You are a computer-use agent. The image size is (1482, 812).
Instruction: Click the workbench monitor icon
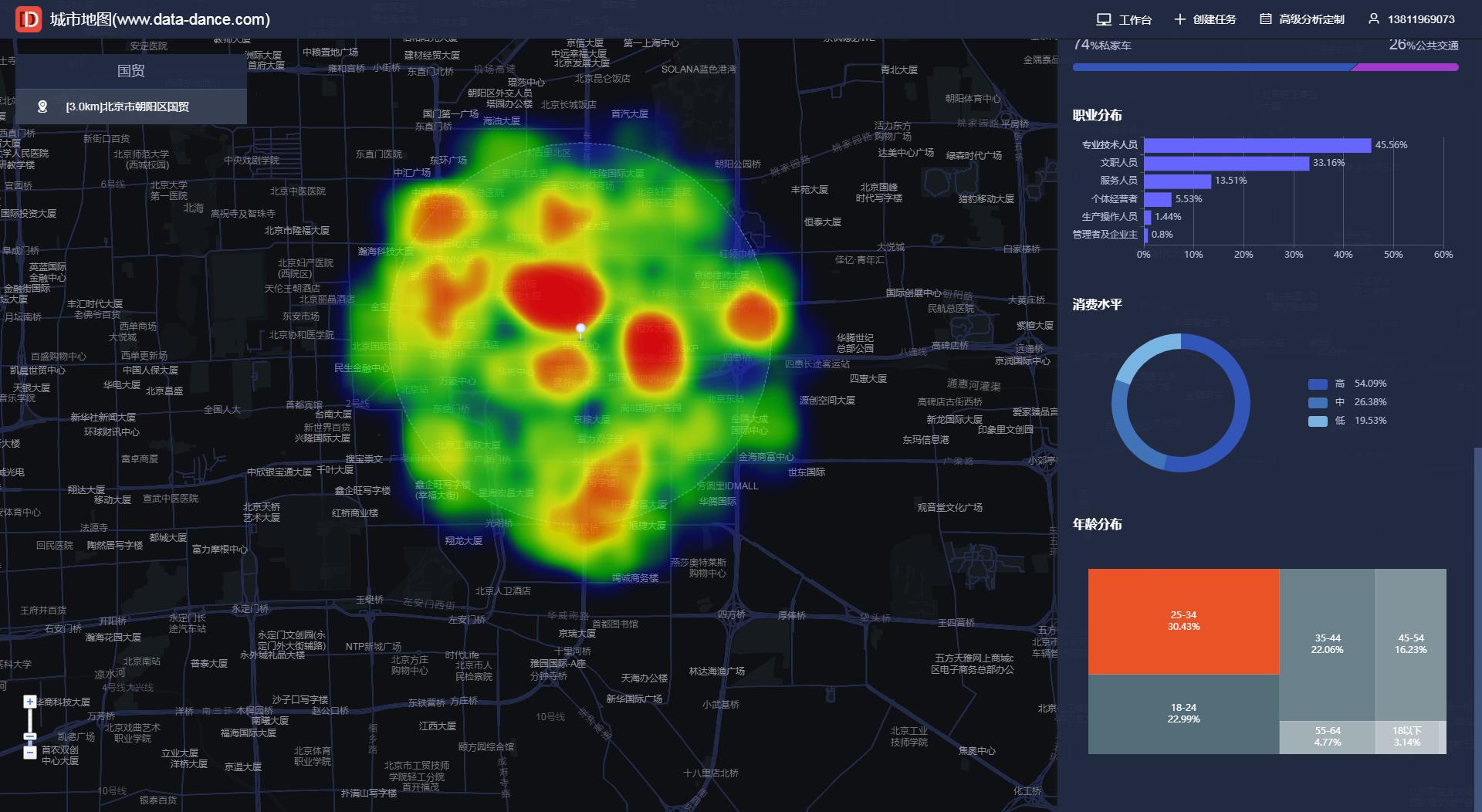1104,19
